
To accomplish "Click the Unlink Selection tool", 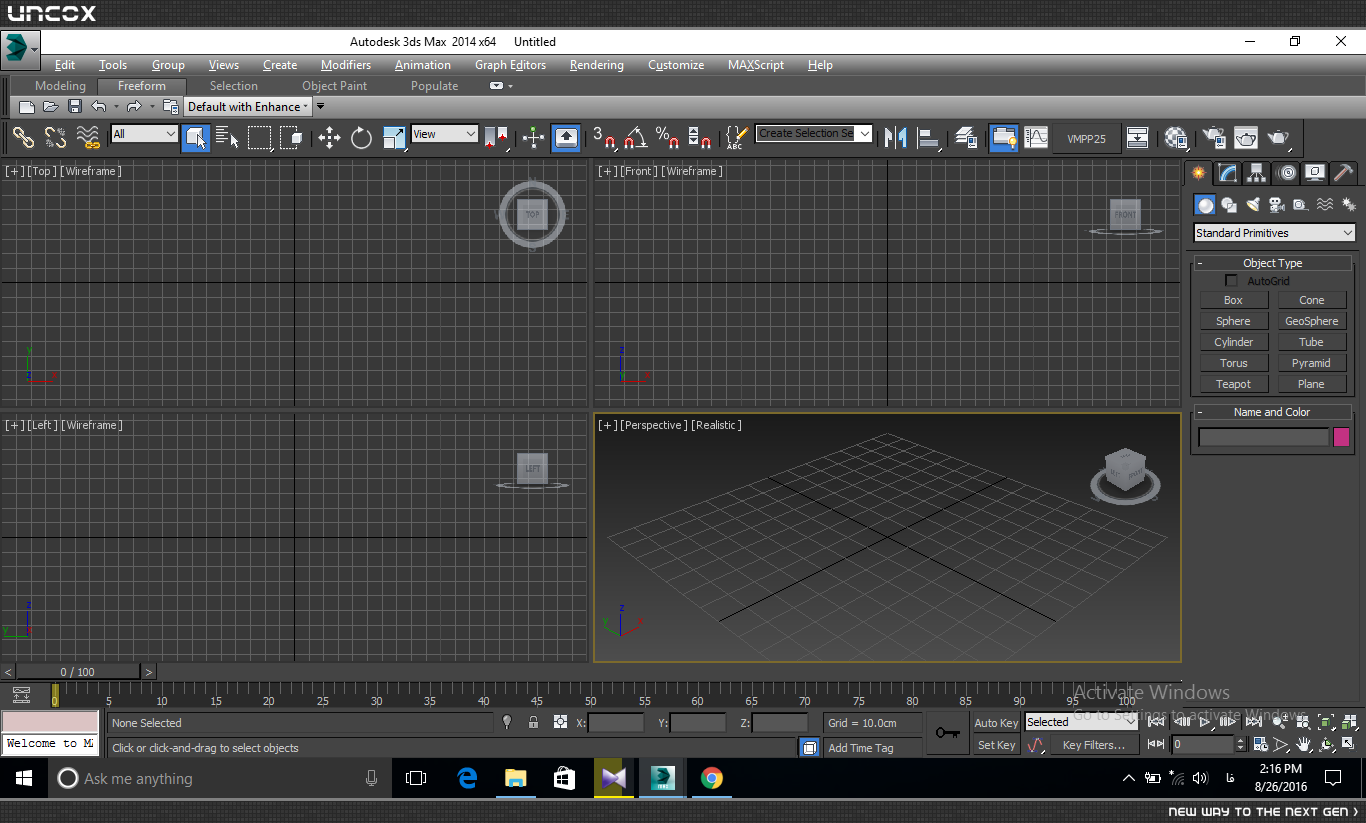I will pos(55,138).
